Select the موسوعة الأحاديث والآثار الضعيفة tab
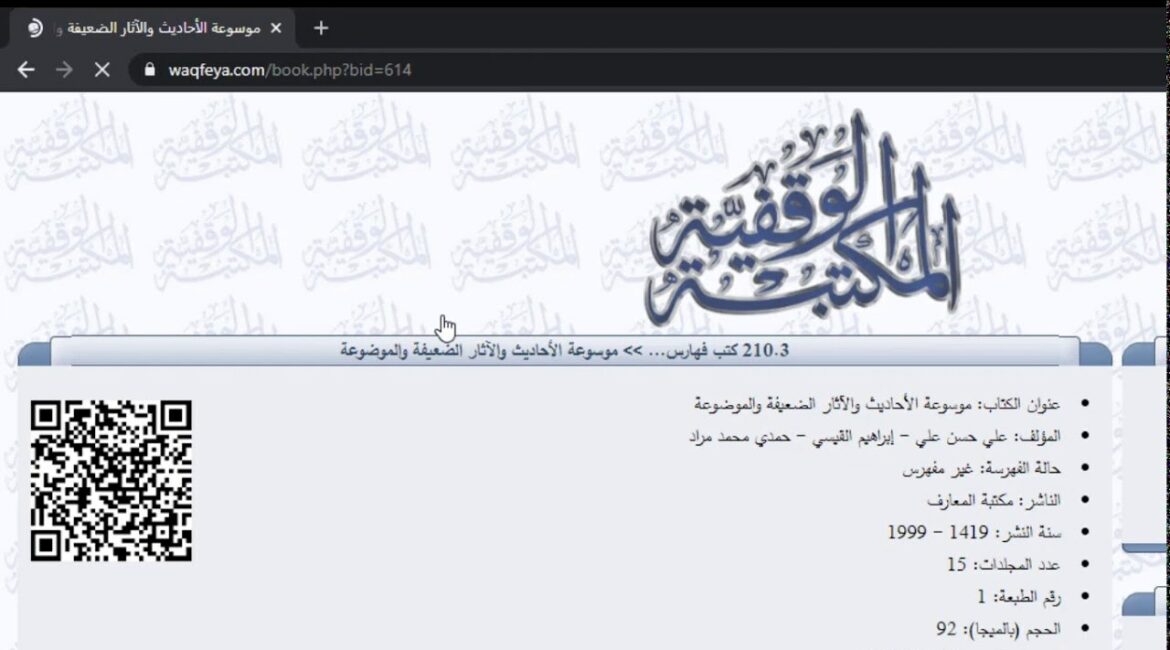This screenshot has height=650, width=1170. point(153,28)
